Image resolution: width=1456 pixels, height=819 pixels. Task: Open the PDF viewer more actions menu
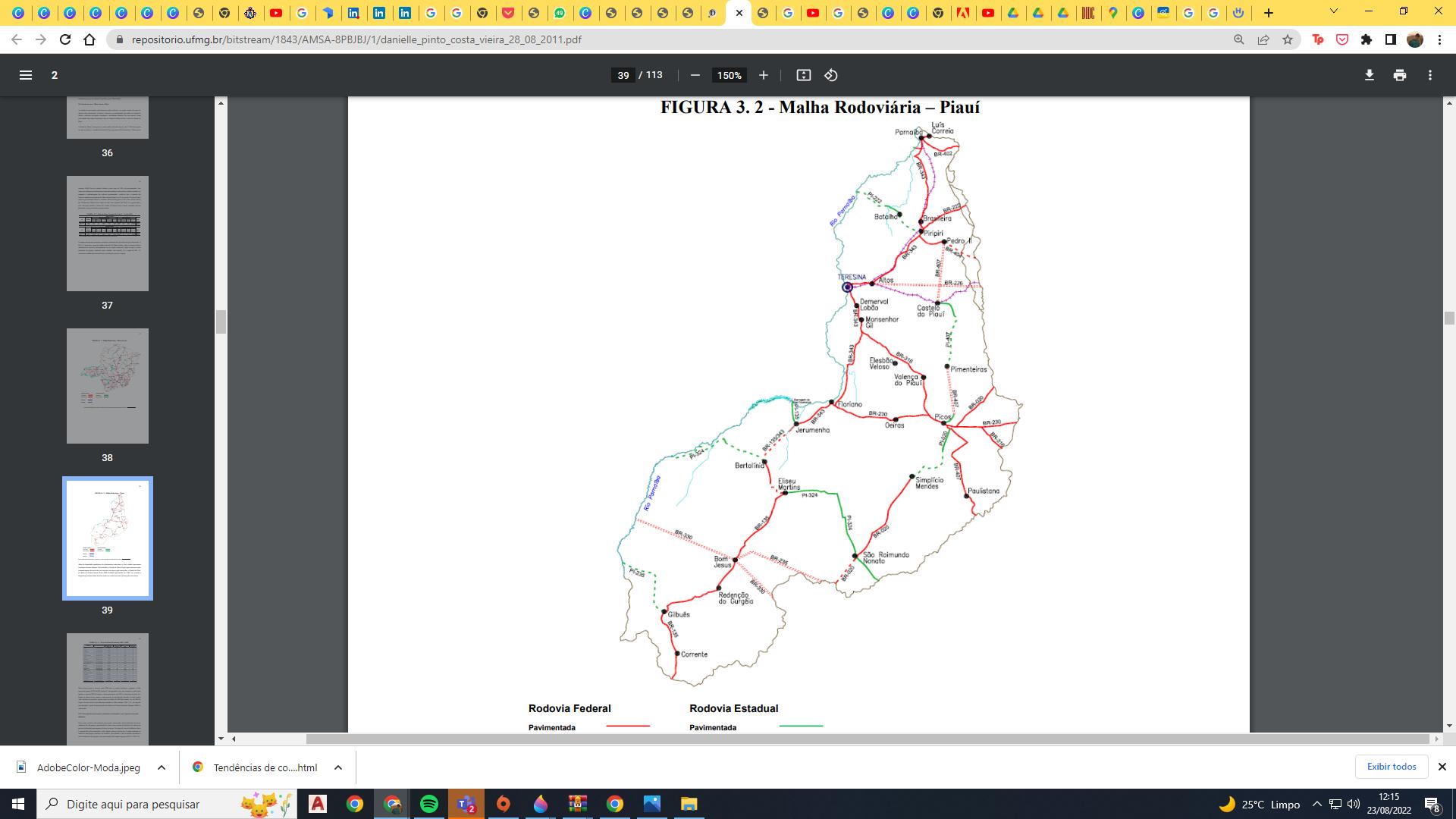(x=1430, y=75)
